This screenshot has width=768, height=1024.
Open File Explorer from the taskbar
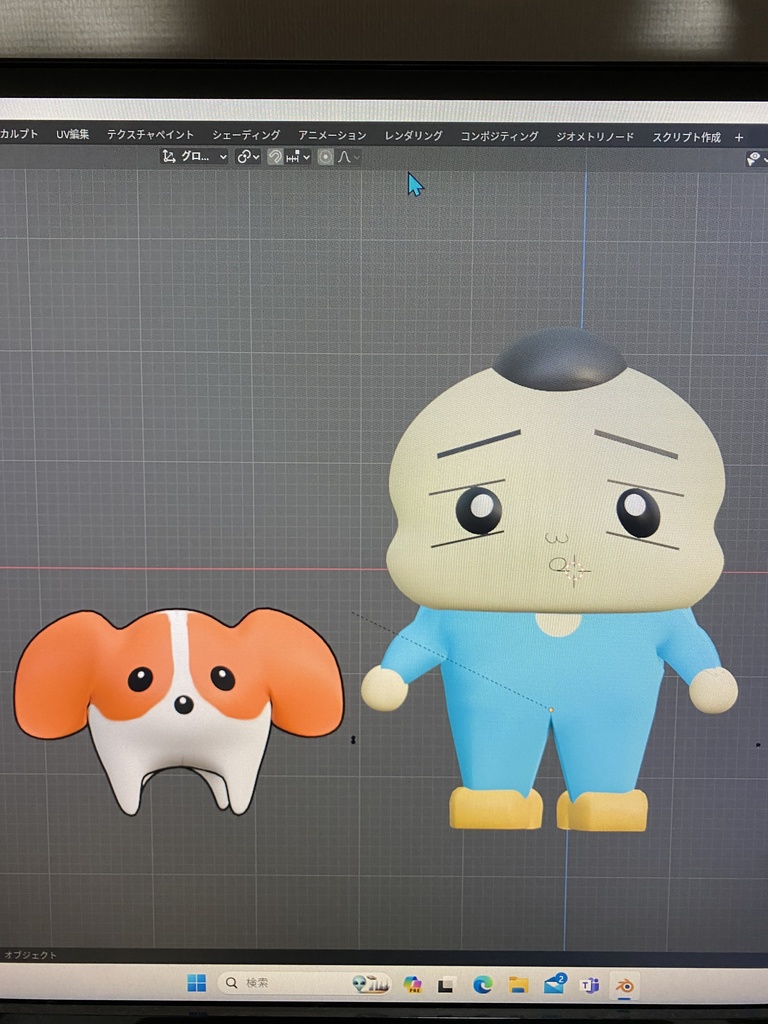pos(519,985)
